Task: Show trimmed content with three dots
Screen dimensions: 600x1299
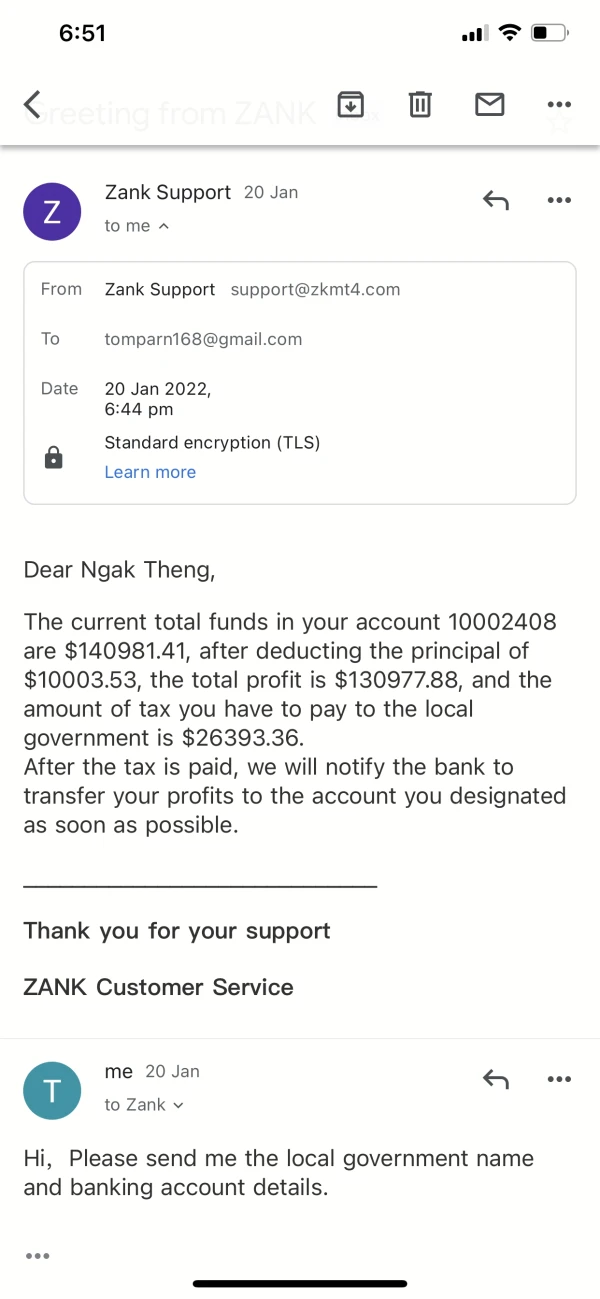Action: point(37,1256)
